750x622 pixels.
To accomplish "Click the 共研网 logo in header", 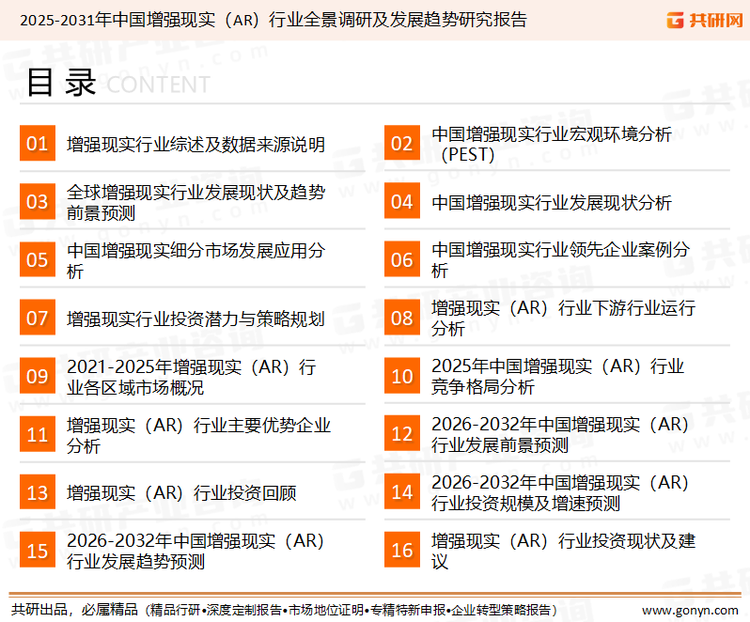I will click(x=705, y=20).
